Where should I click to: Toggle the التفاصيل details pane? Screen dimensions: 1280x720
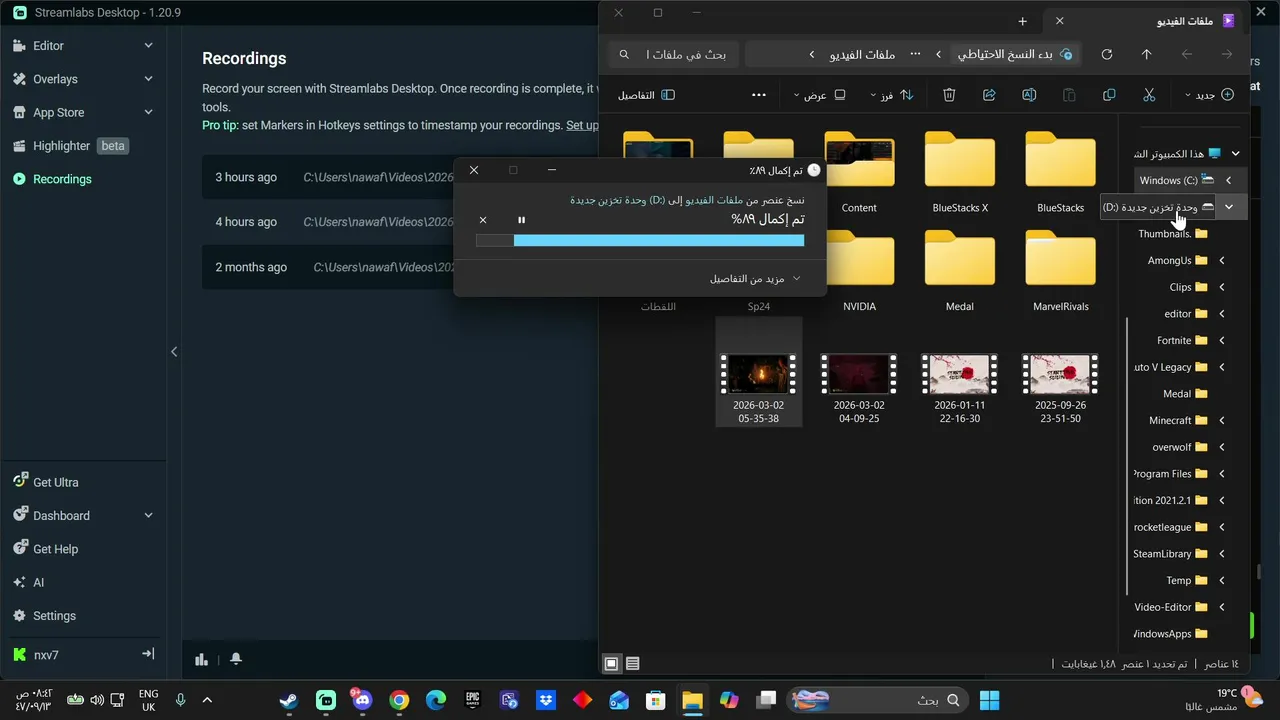tap(647, 95)
